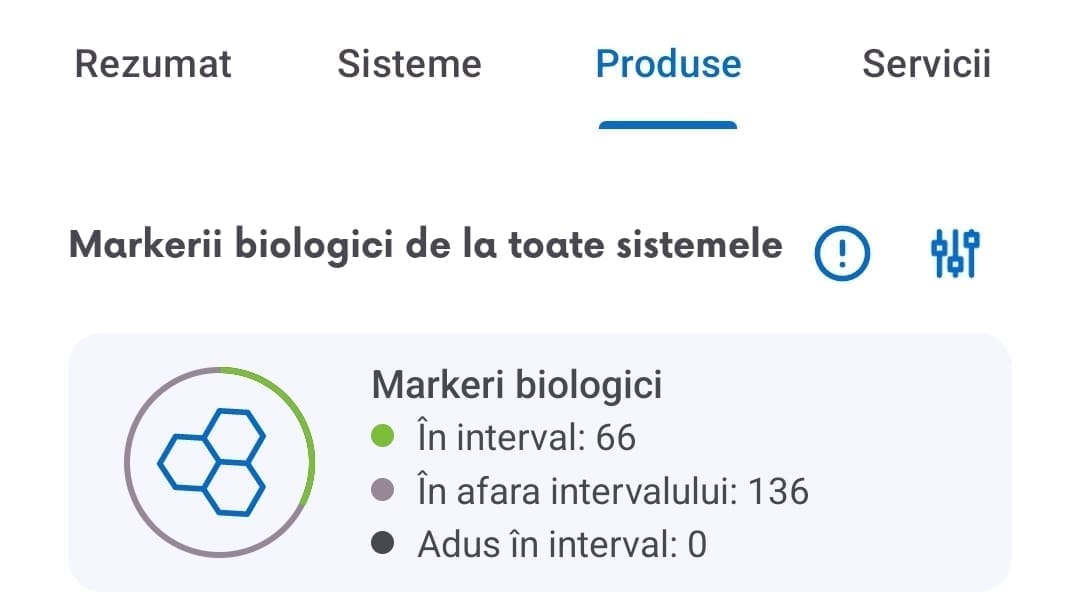Click the dark dot beside Adus în interval
Viewport: 1080px width, 597px height.
tap(381, 544)
